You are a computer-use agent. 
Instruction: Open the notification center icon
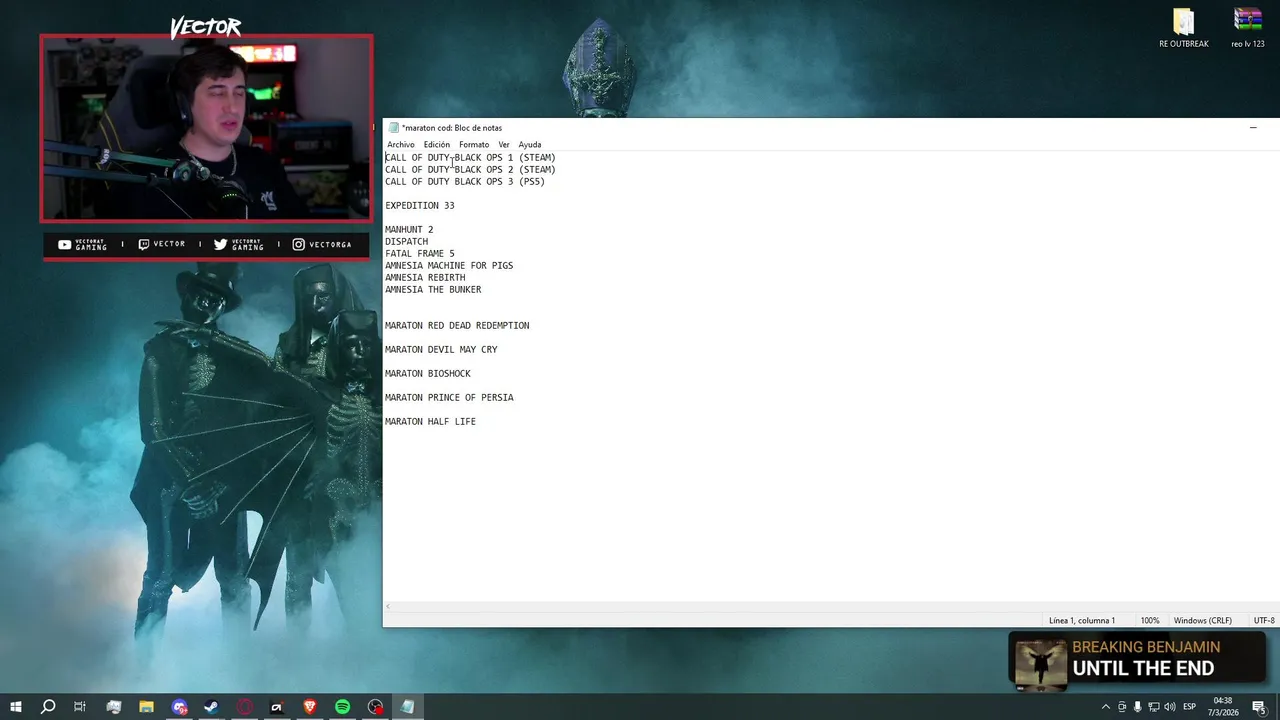coord(1259,707)
